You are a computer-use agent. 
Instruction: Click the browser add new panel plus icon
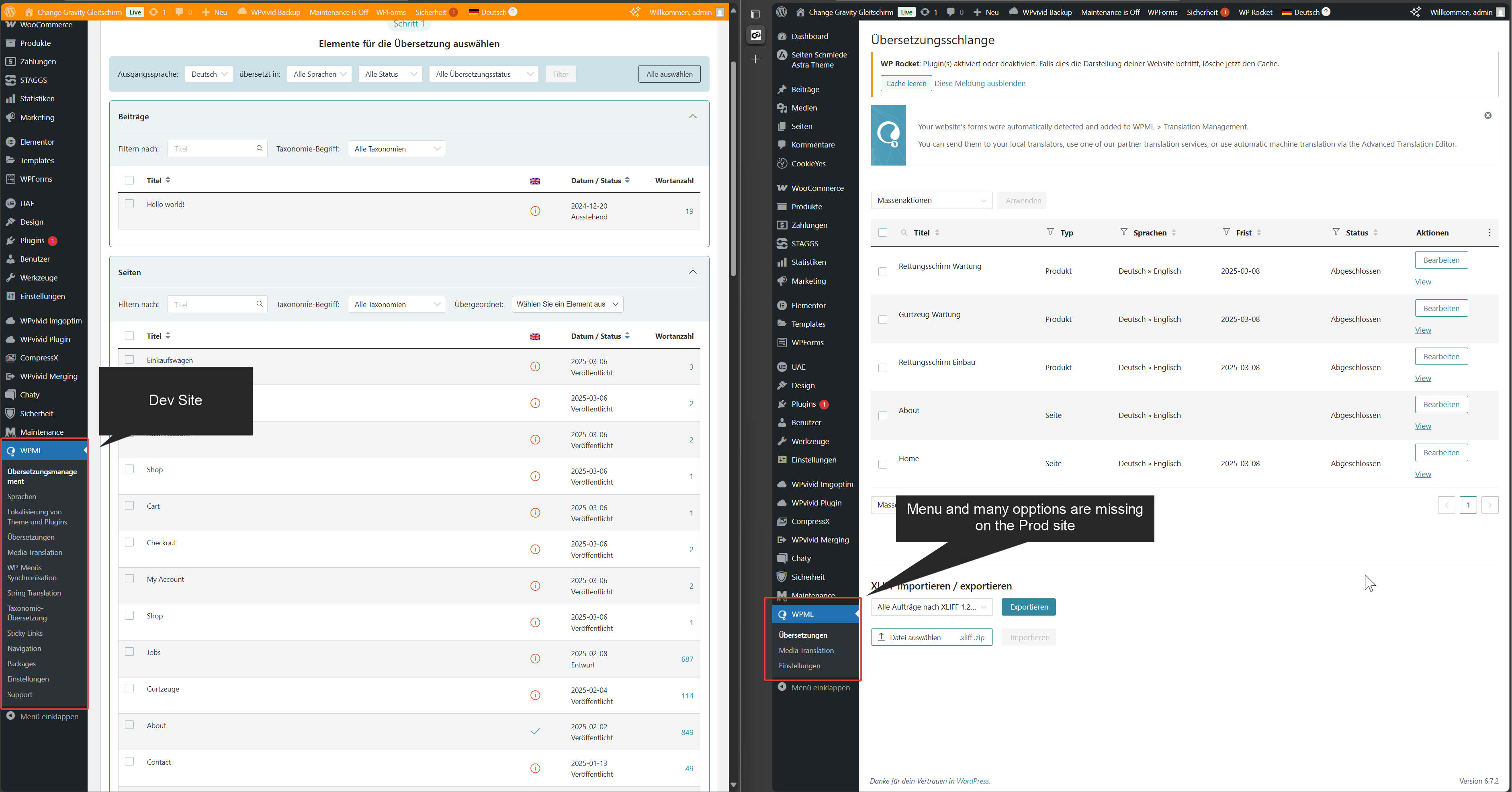click(x=755, y=59)
